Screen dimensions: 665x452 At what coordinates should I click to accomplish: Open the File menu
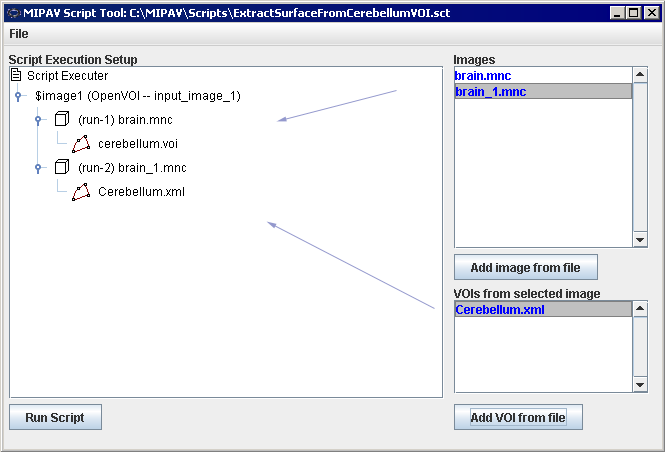tap(19, 33)
